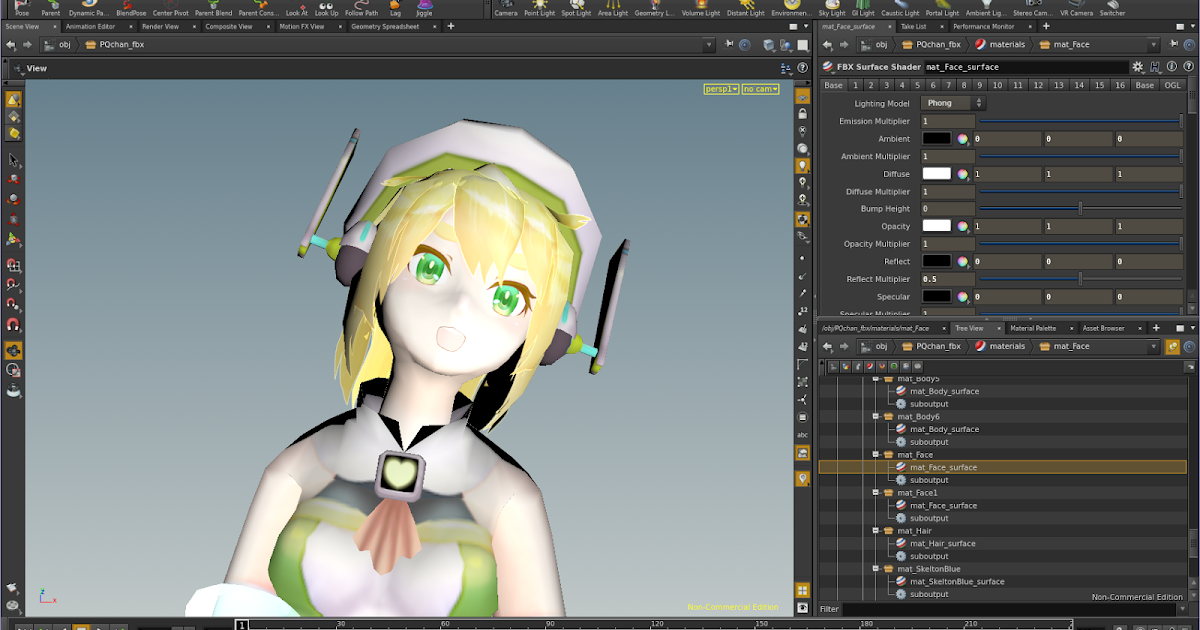Click the OGL parameter tab
This screenshot has height=630, width=1200.
pyautogui.click(x=1173, y=85)
